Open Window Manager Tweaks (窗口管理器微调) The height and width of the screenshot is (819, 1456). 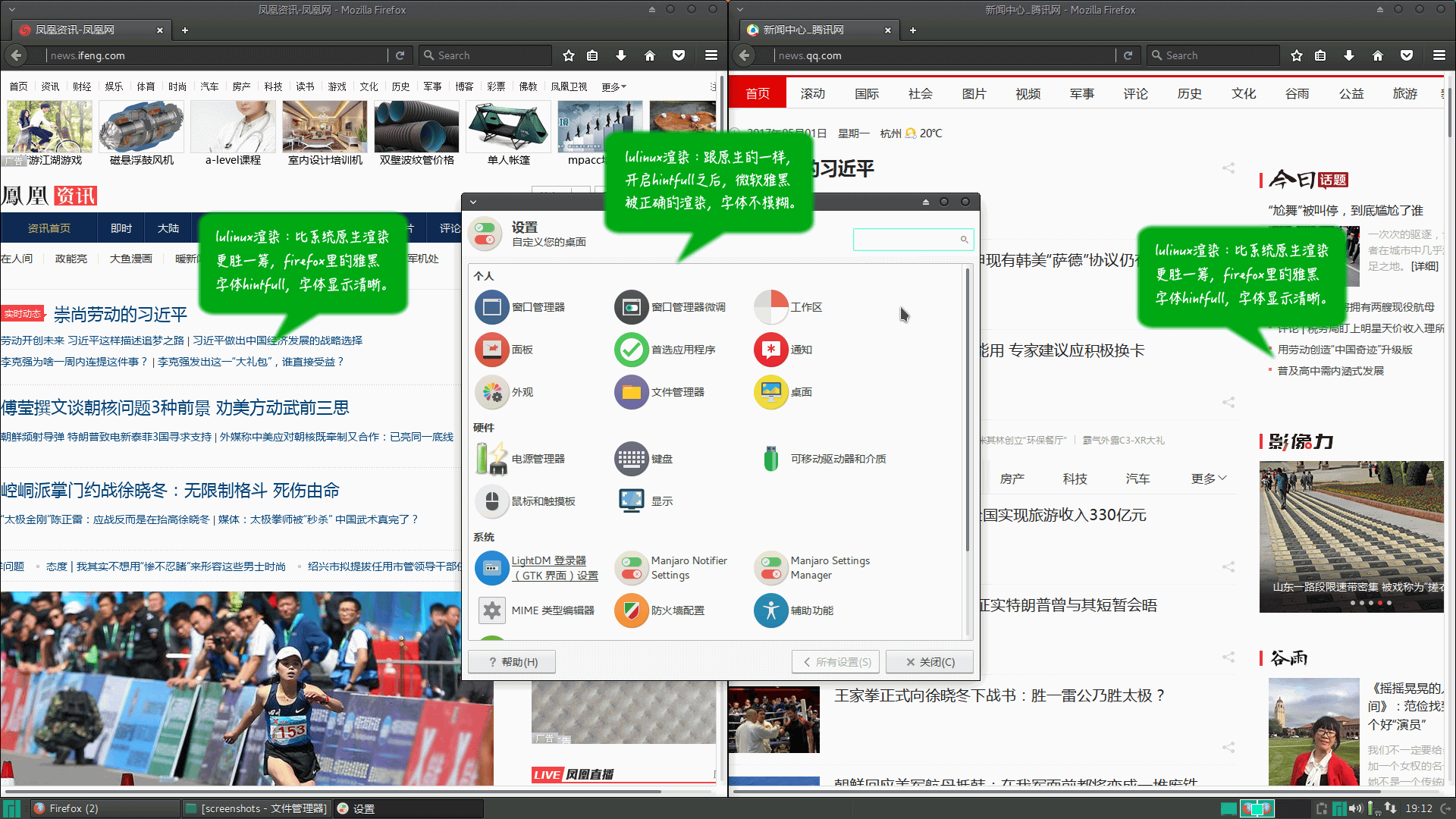coord(670,307)
